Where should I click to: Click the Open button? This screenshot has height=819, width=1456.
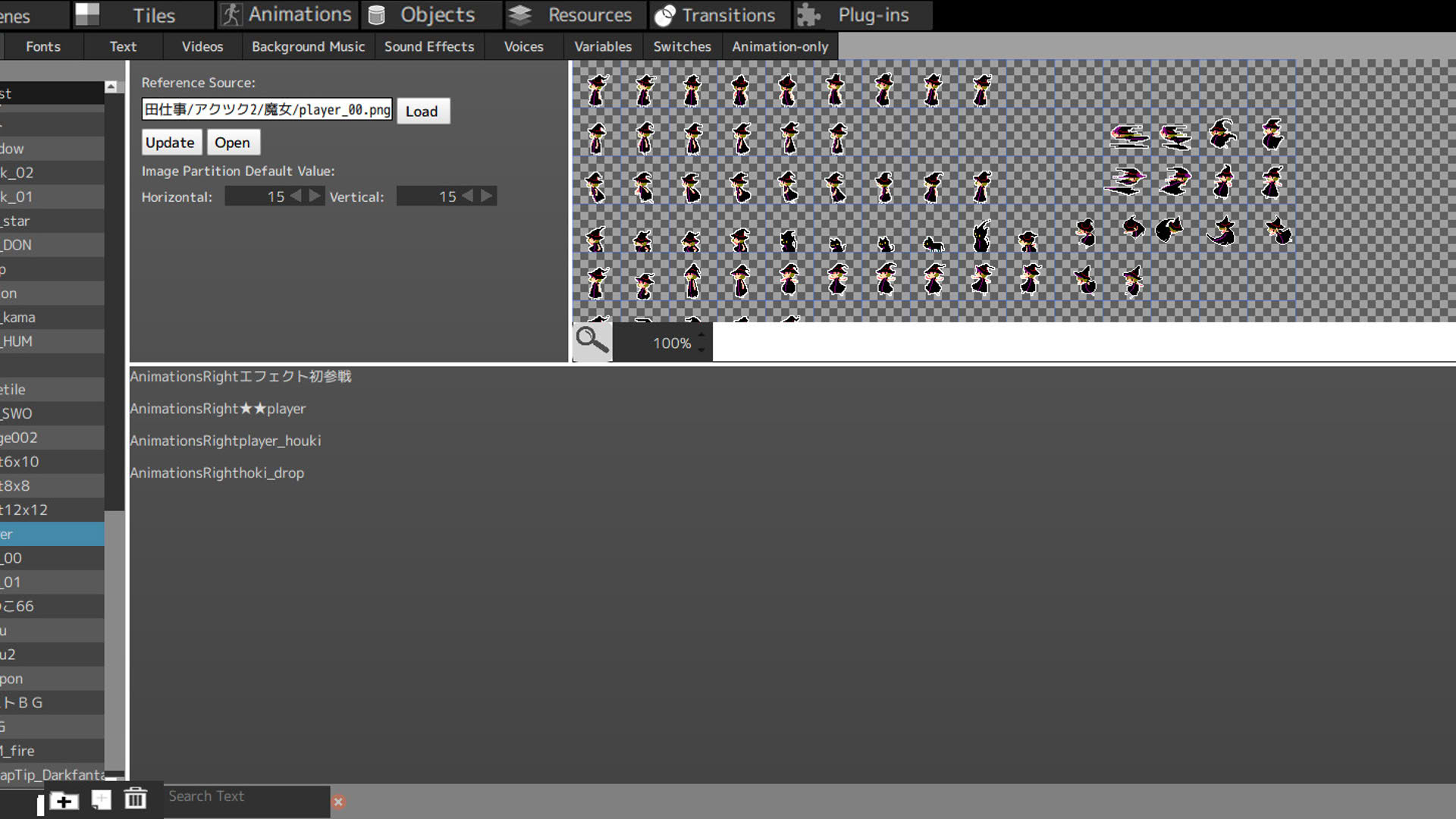pos(232,143)
